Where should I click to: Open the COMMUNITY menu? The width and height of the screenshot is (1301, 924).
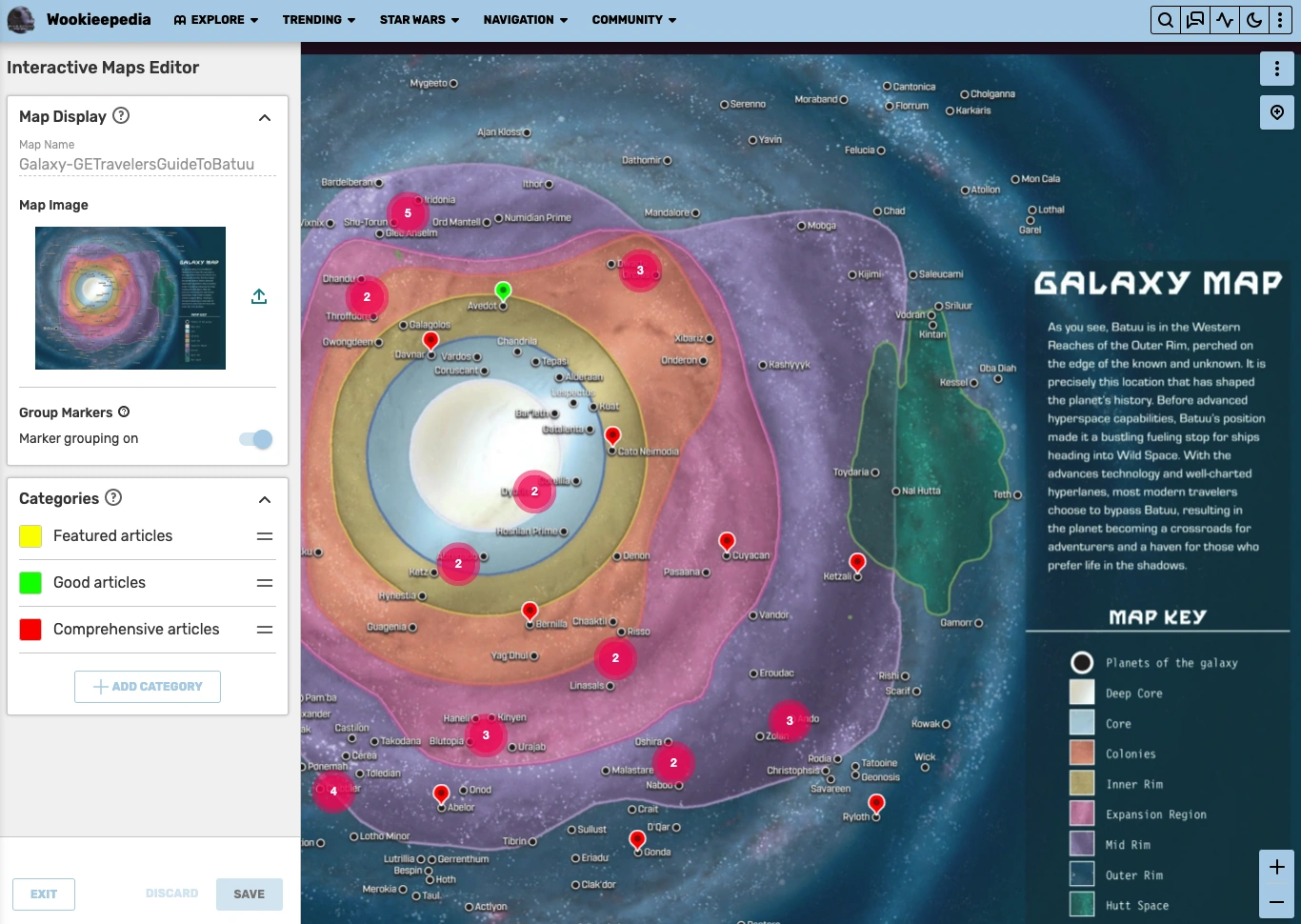point(633,19)
